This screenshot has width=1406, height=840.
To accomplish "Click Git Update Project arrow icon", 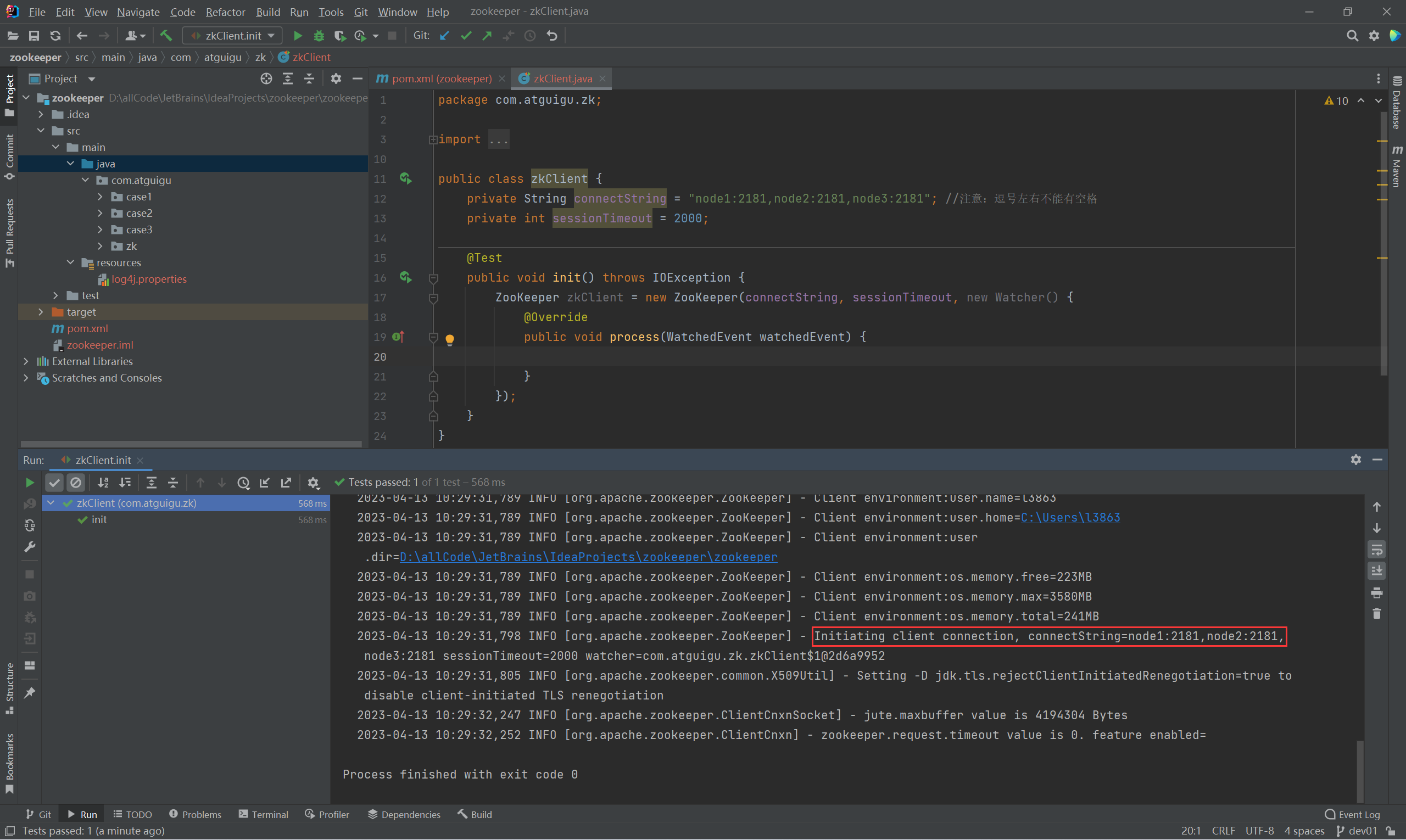I will (445, 36).
